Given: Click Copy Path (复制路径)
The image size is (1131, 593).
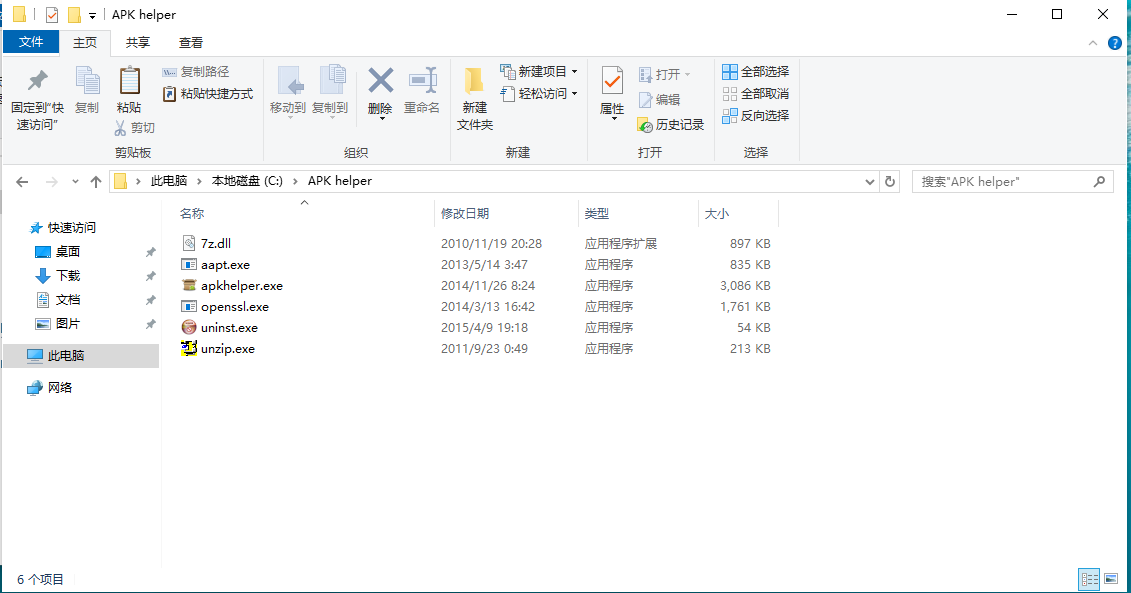Looking at the screenshot, I should pos(196,71).
